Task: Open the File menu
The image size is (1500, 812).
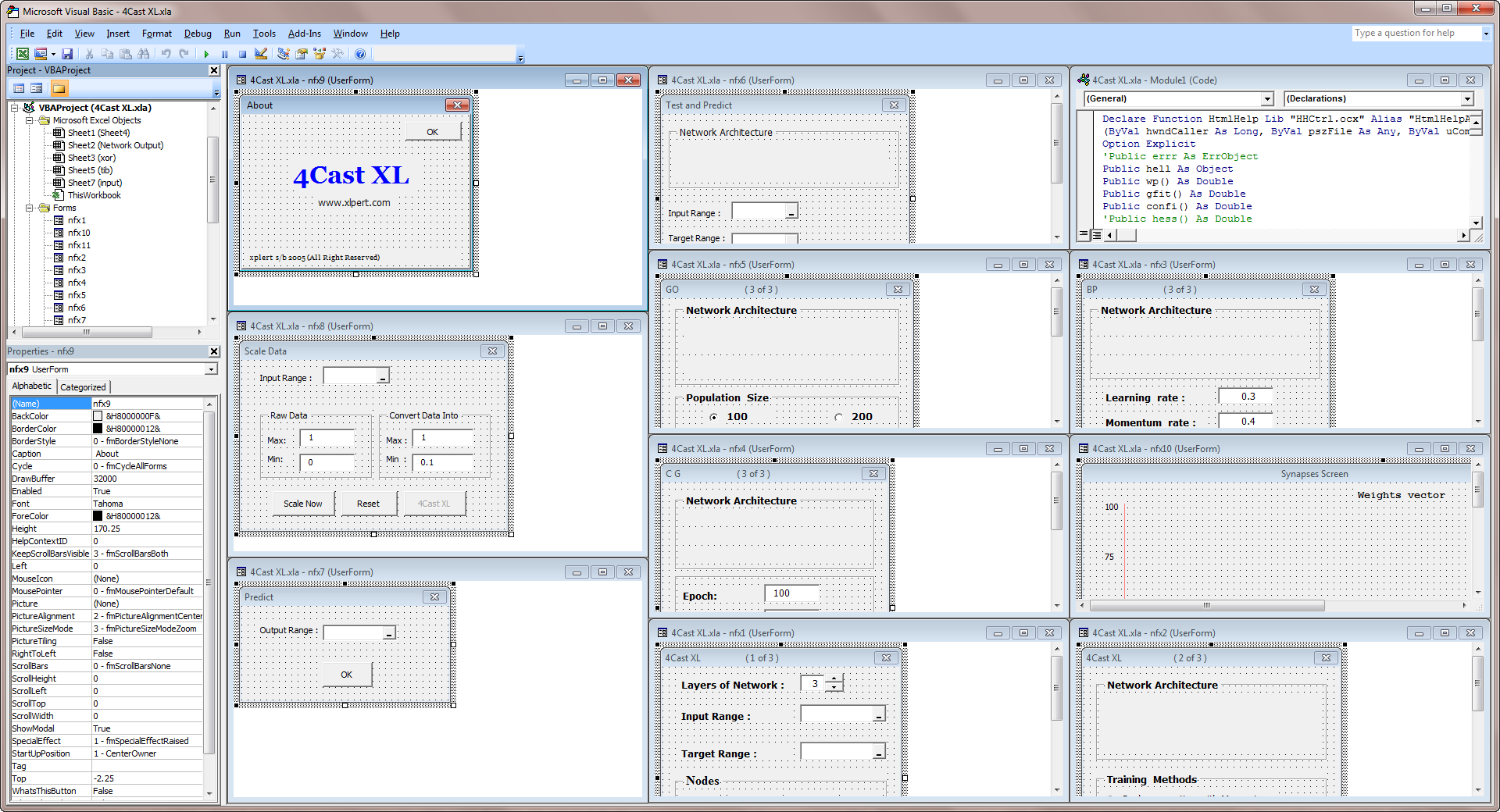Action: click(x=27, y=34)
